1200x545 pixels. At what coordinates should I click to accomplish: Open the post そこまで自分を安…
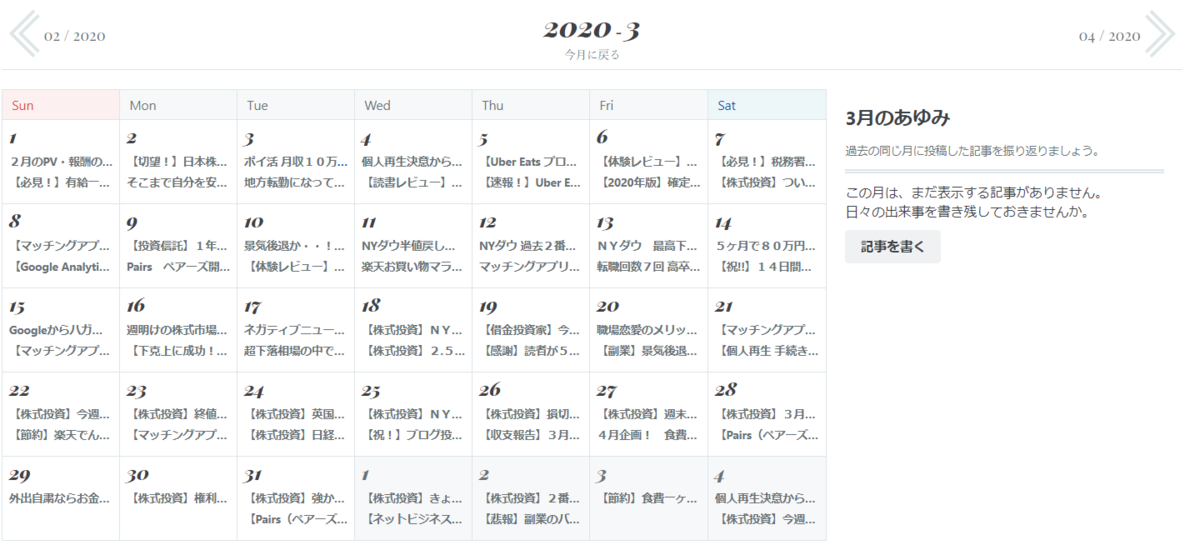(178, 183)
